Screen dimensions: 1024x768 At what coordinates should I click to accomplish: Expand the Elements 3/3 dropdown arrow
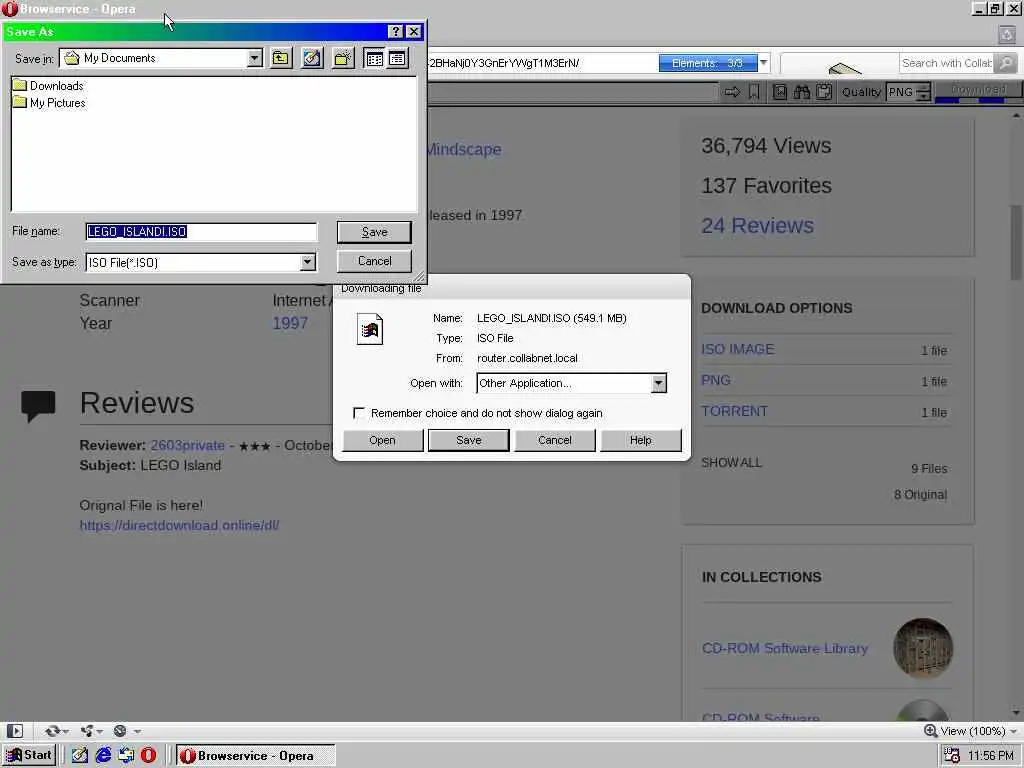tap(763, 63)
